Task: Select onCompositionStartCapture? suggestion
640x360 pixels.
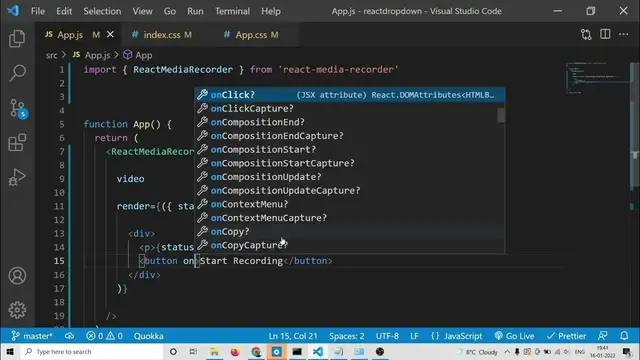Action: click(349, 163)
